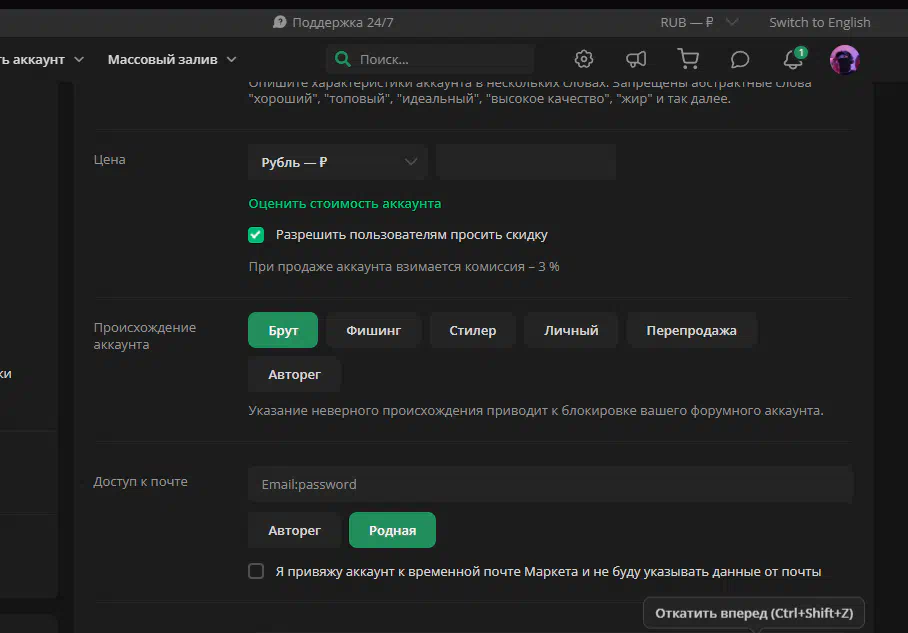Select Авторег mail access type
The height and width of the screenshot is (633, 908).
294,530
